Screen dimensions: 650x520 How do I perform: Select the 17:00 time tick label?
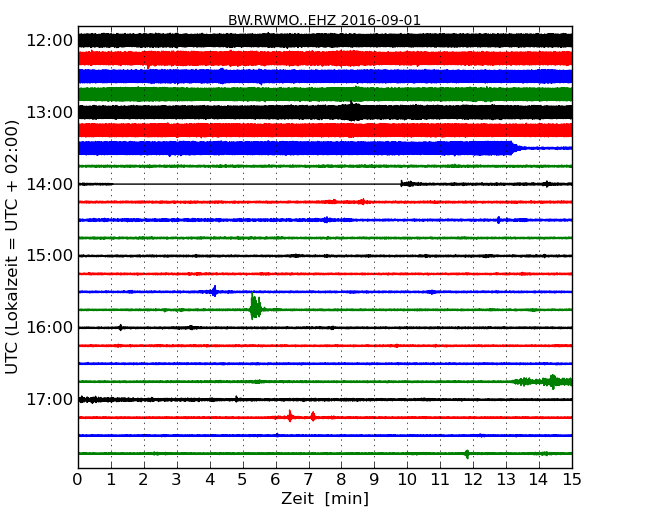point(50,399)
